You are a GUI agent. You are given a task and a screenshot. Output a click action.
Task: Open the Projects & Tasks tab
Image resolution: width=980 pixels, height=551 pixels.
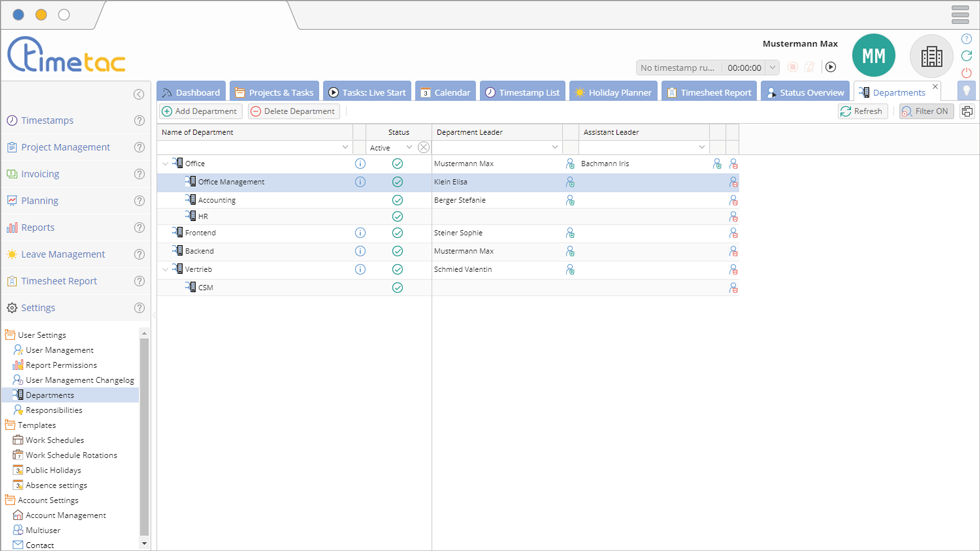(x=274, y=92)
